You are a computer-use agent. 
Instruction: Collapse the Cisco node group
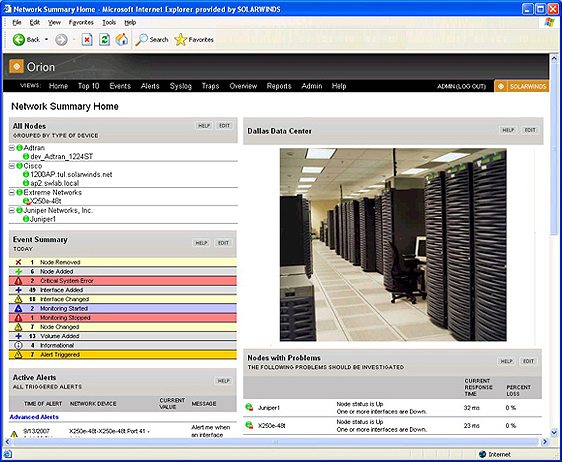pos(12,166)
